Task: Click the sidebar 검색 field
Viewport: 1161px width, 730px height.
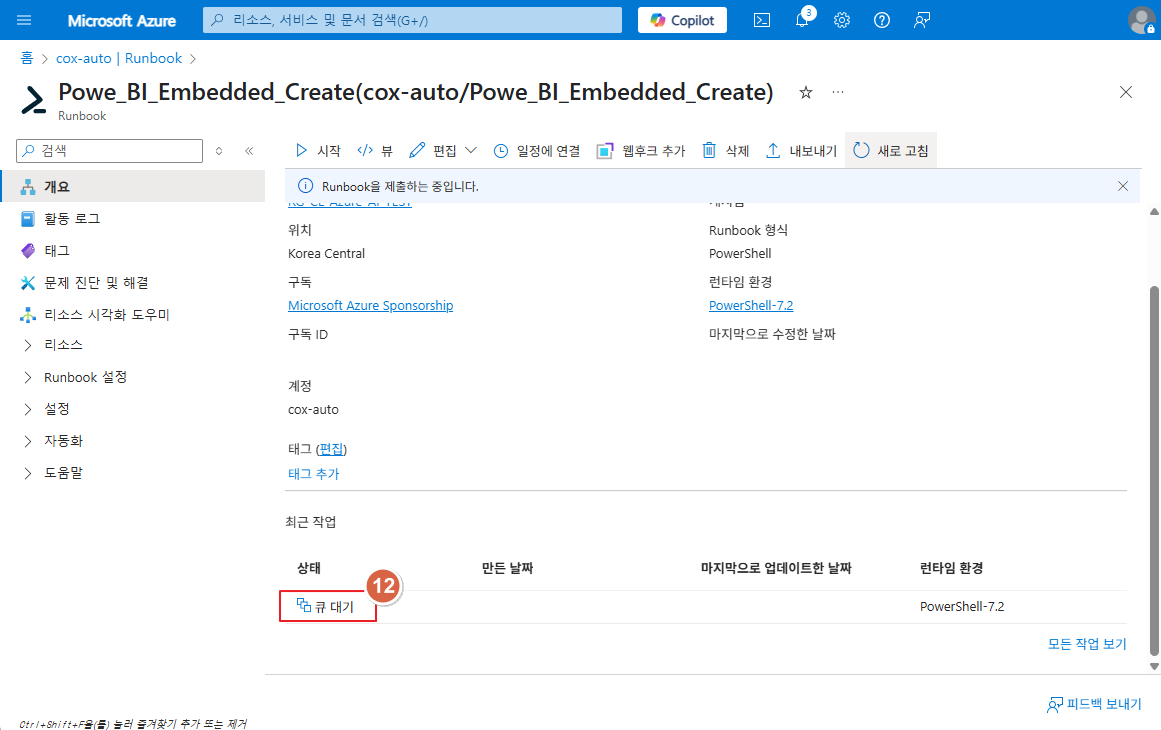Action: (110, 151)
